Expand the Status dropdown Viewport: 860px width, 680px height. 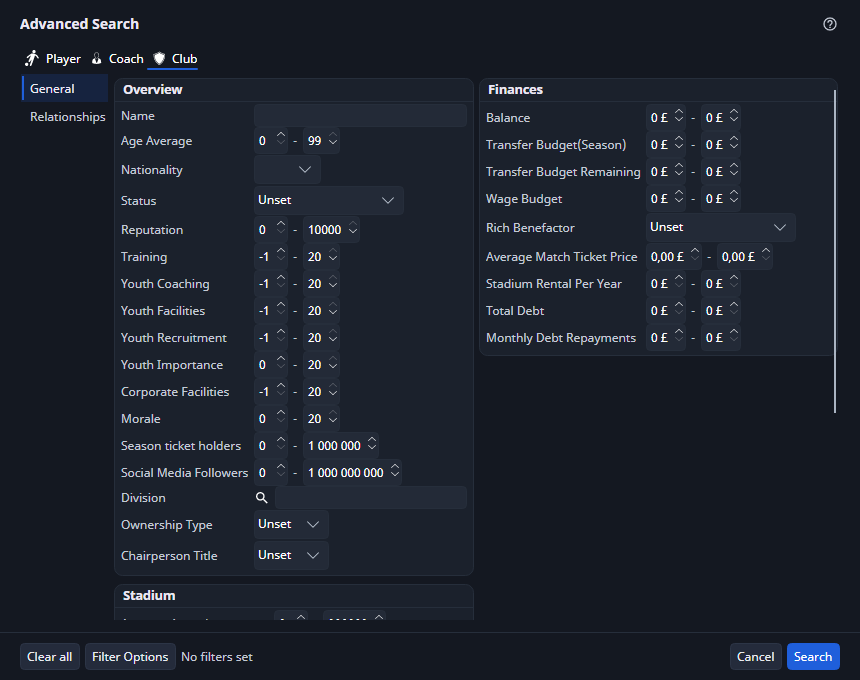click(x=329, y=200)
